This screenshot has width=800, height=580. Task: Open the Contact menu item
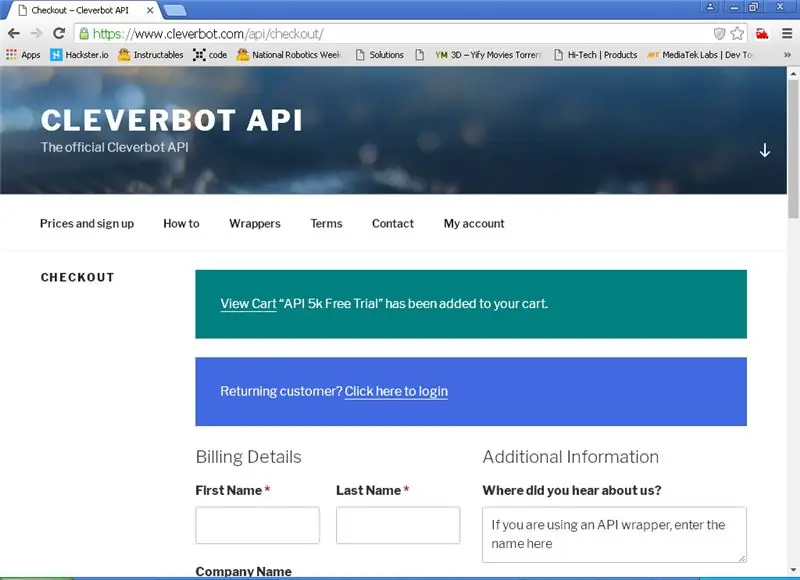click(393, 223)
